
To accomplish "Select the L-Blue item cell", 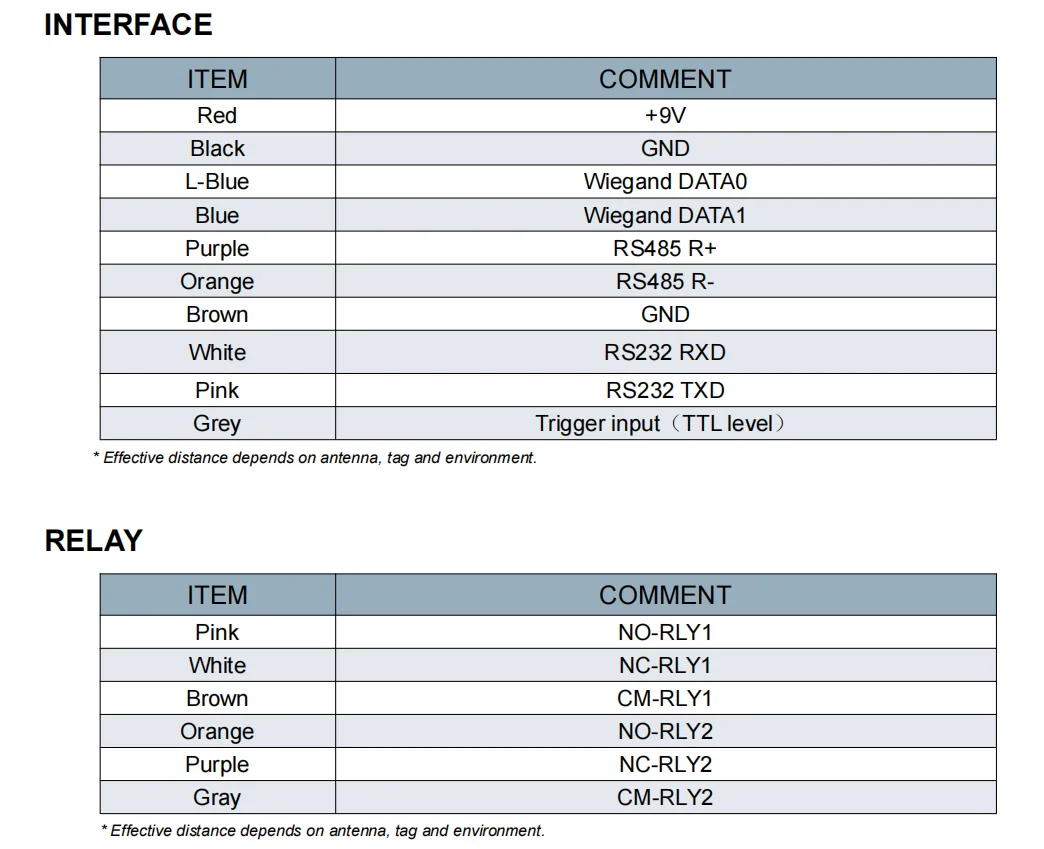I will tap(217, 182).
